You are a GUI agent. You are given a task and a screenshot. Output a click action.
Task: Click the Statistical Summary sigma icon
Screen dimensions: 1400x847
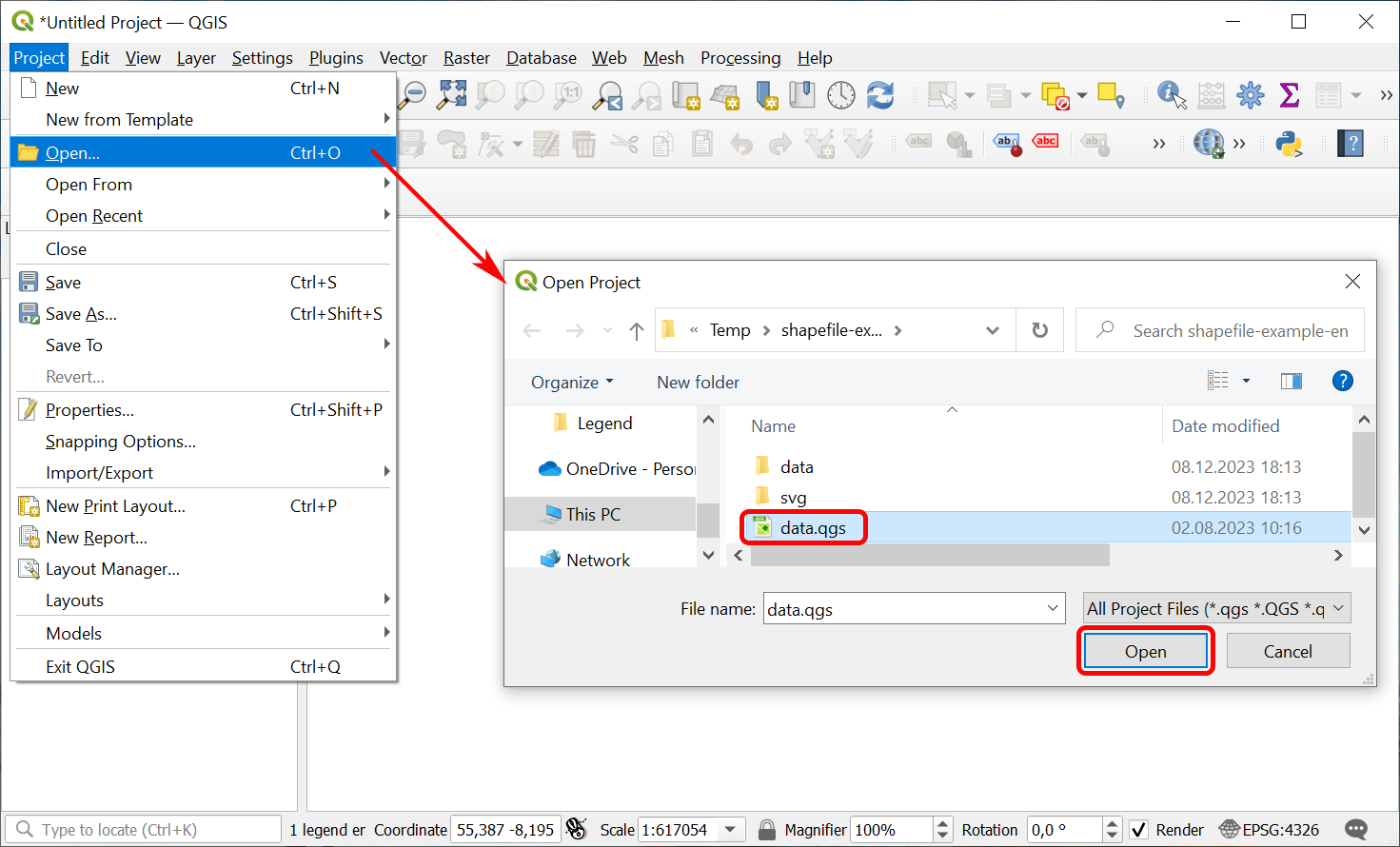pyautogui.click(x=1290, y=94)
